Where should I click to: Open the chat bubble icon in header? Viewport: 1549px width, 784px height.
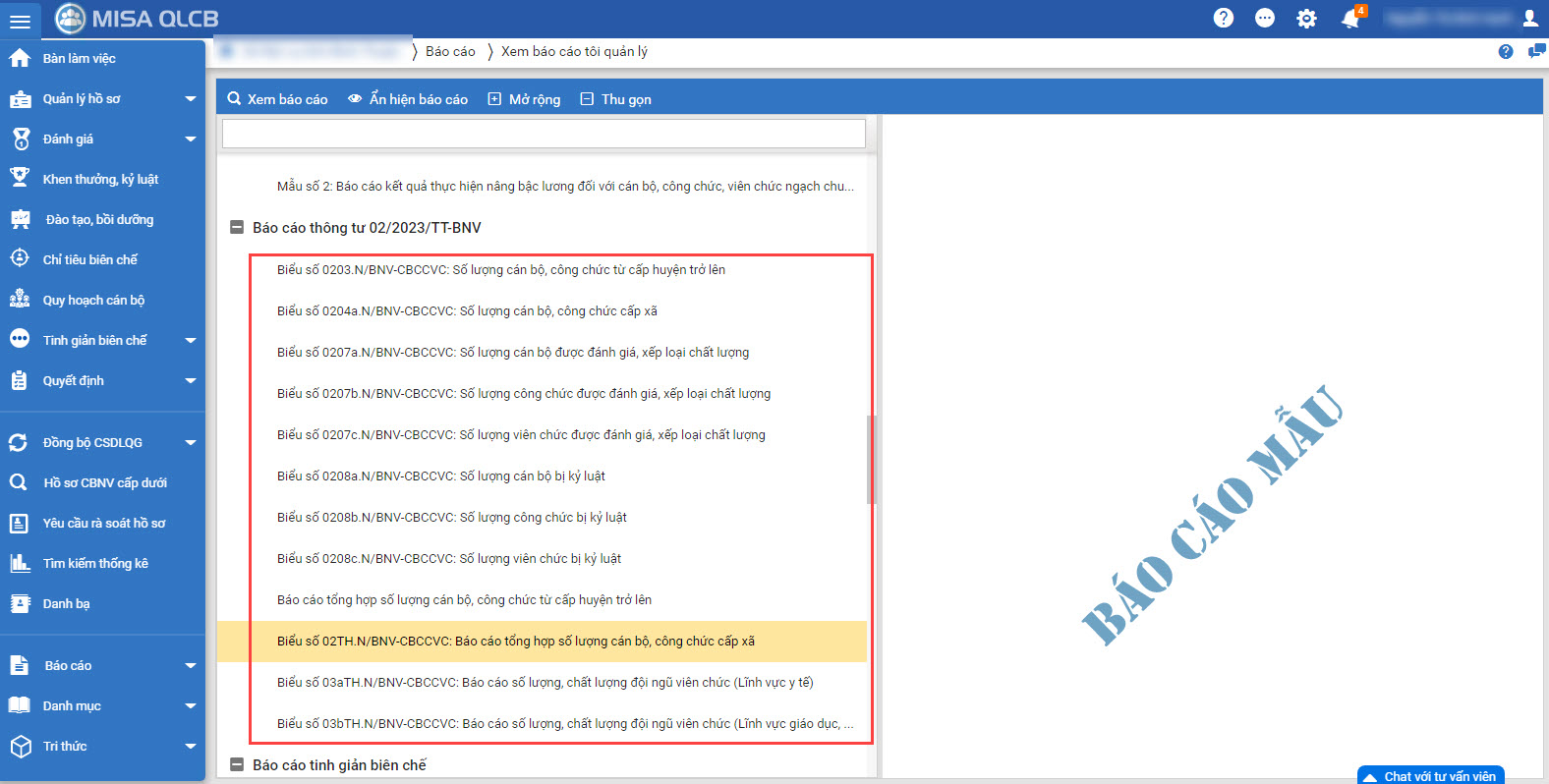click(x=1265, y=18)
